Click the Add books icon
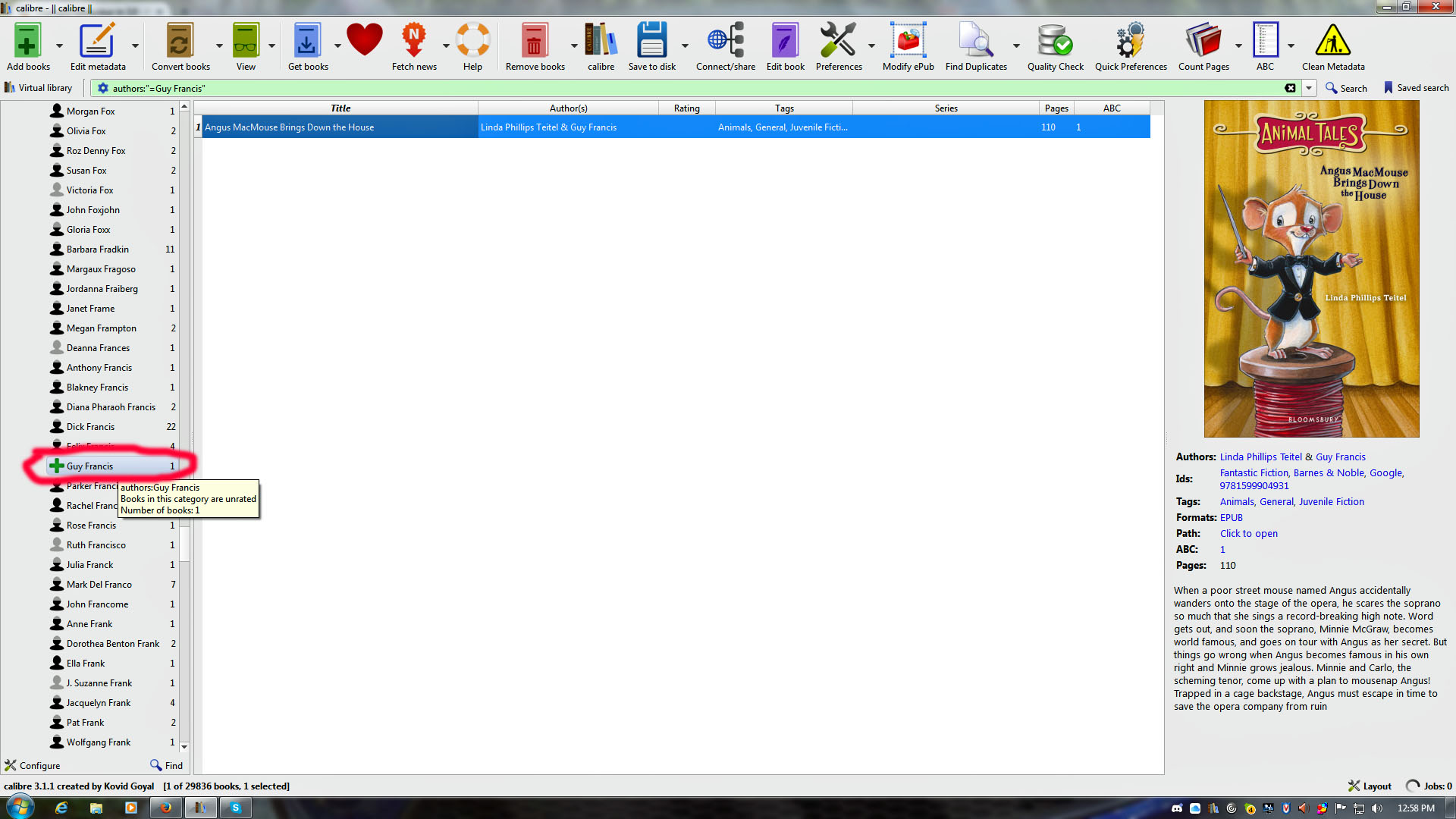The width and height of the screenshot is (1456, 819). point(27,42)
